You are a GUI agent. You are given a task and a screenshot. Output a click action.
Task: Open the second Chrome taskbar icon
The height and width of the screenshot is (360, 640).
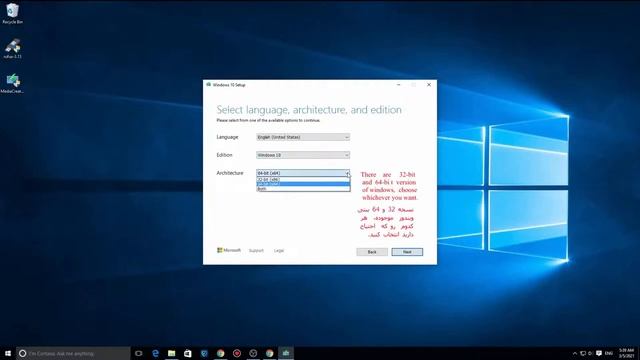(269, 353)
